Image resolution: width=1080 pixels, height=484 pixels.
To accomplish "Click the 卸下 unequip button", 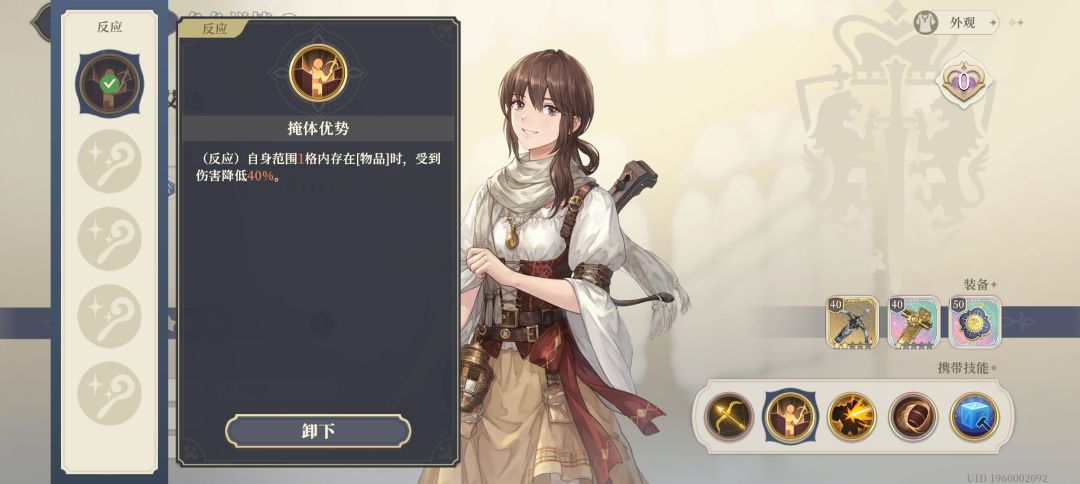I will (x=318, y=432).
